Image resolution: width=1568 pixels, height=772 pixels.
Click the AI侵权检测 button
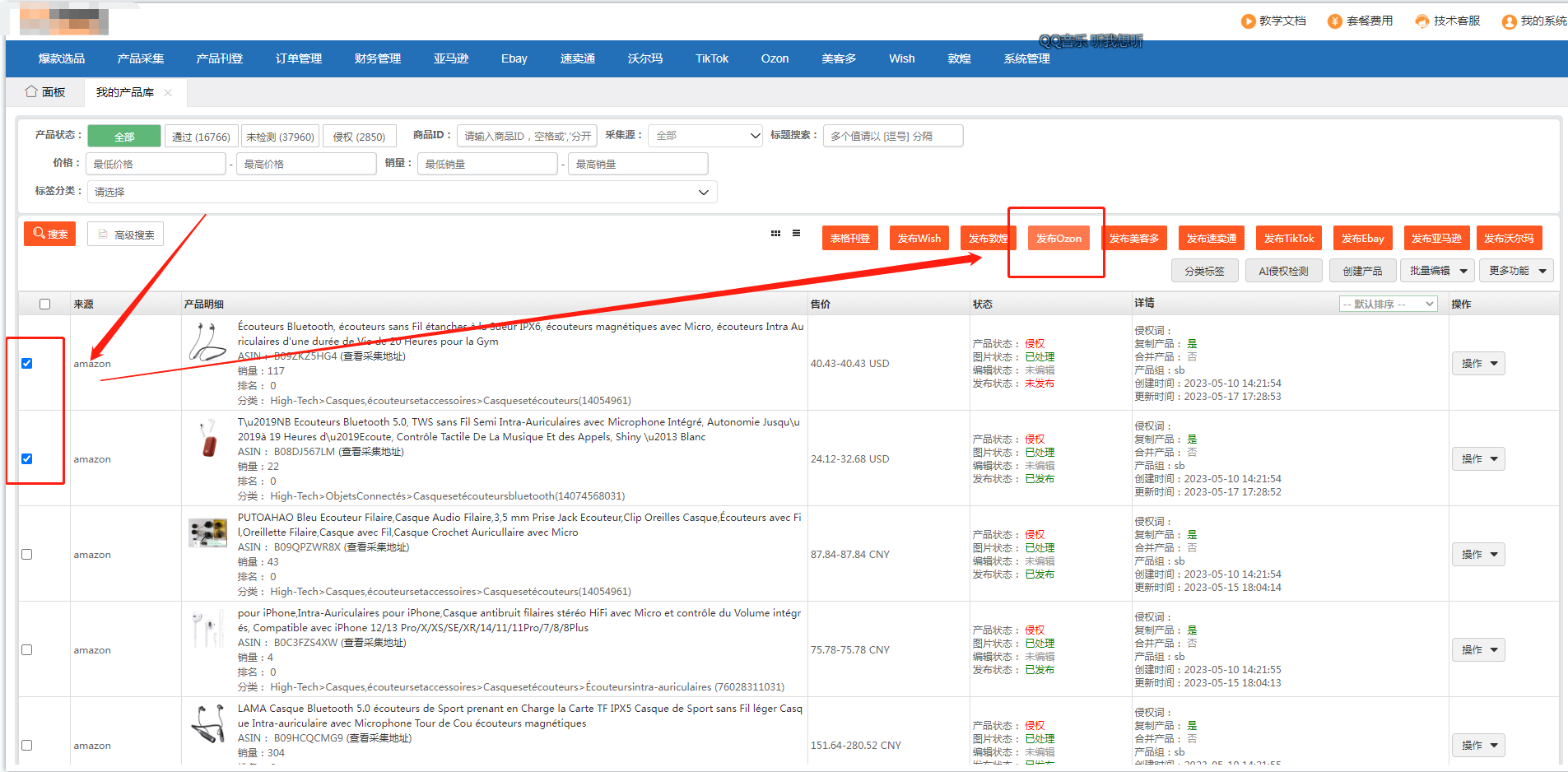(x=1283, y=271)
